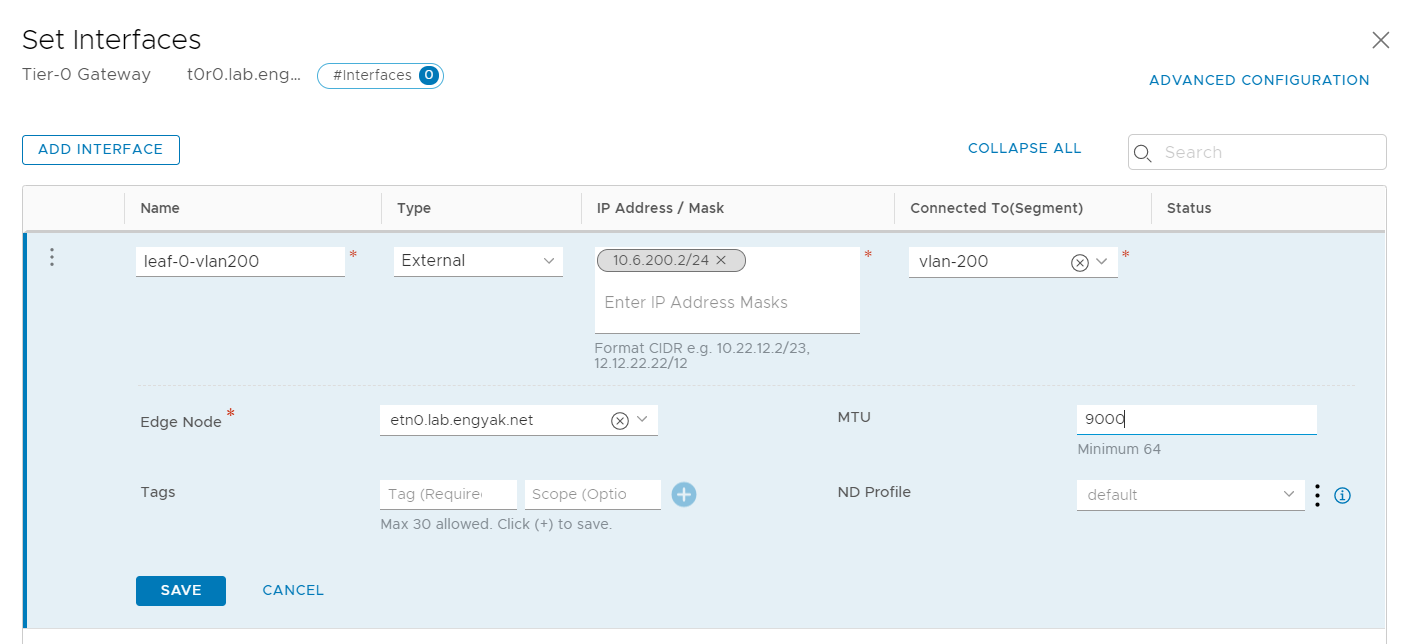Expand the Connected To segment dropdown
The image size is (1407, 644).
pos(1102,262)
